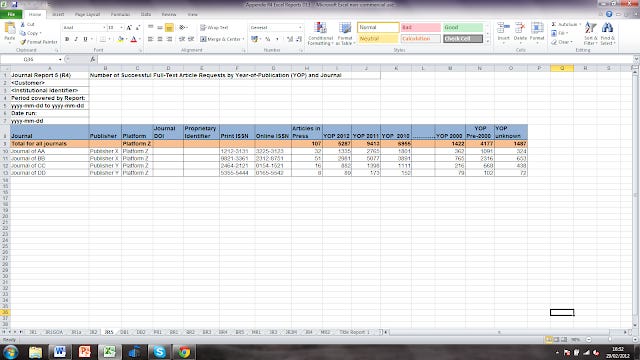Toggle Bold formatting
This screenshot has height=360, width=640.
67,39
